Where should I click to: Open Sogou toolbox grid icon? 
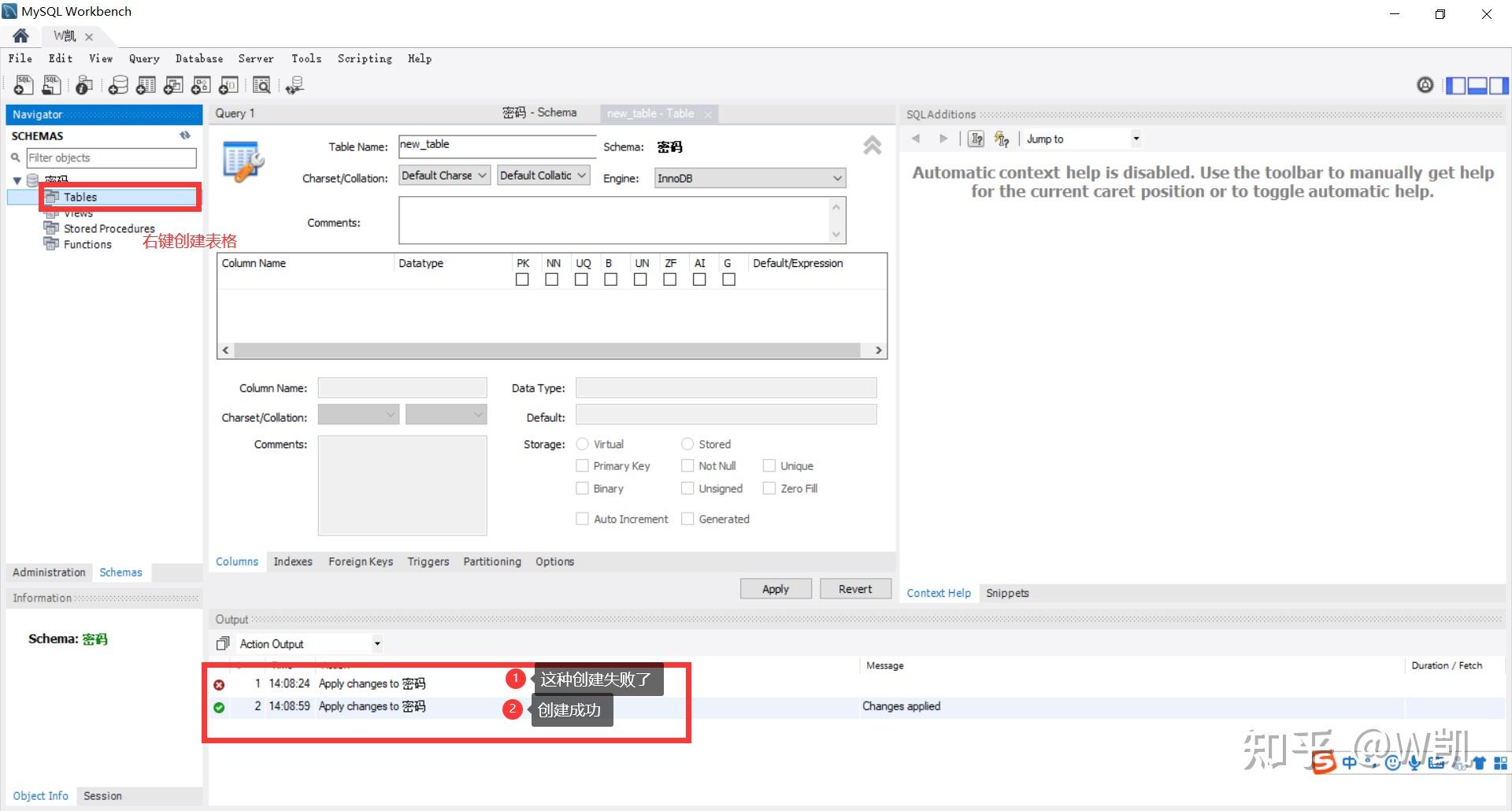tap(1500, 763)
